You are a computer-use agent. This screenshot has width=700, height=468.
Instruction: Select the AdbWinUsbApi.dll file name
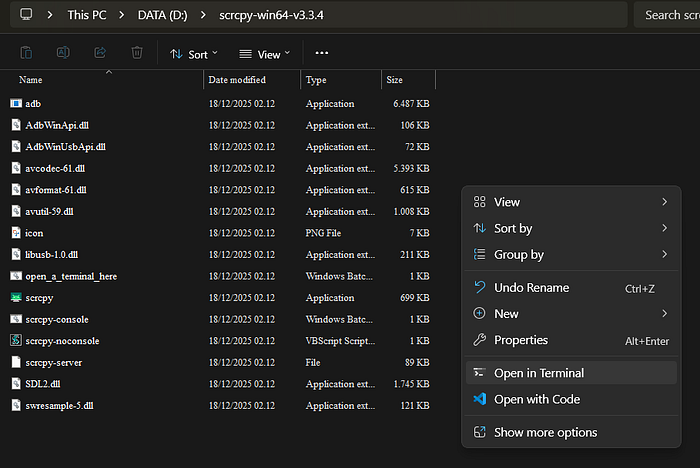point(66,147)
